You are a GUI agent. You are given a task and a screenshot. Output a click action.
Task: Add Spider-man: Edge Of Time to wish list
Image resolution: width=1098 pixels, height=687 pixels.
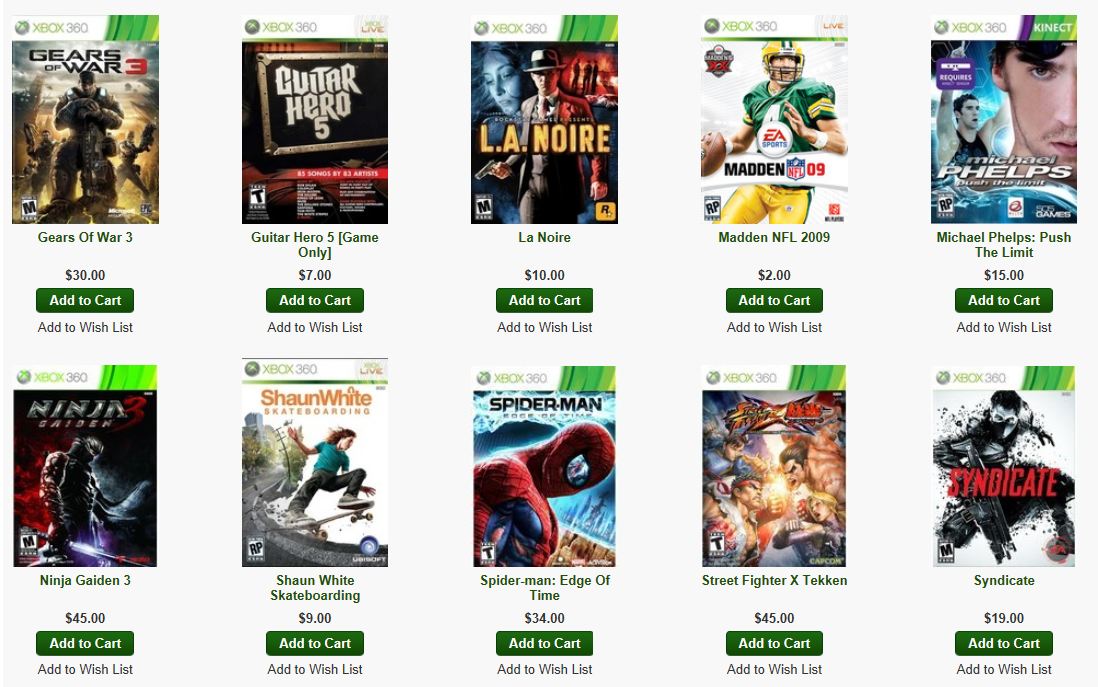coord(544,669)
